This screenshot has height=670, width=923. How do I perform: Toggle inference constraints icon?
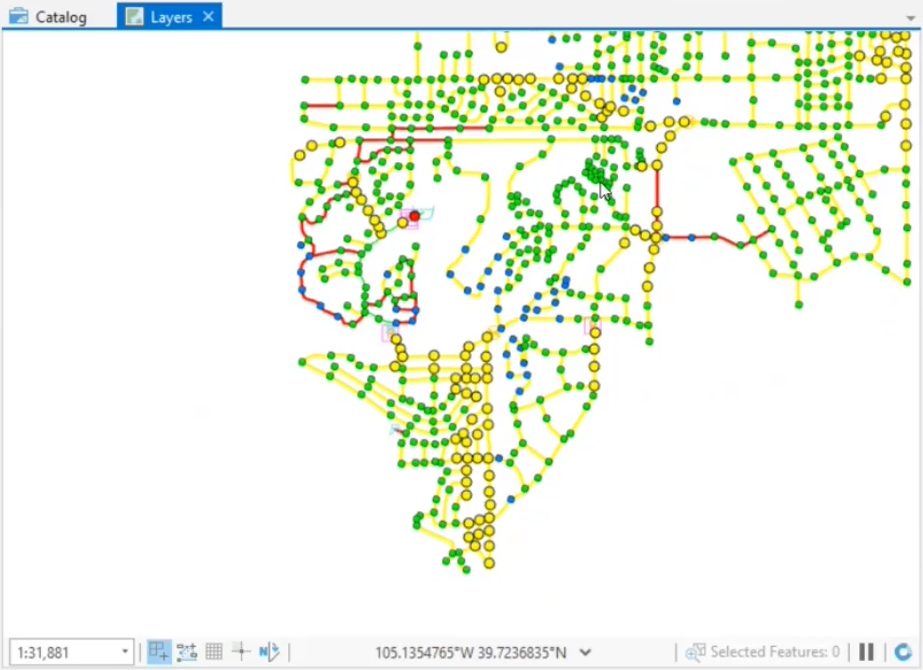187,652
